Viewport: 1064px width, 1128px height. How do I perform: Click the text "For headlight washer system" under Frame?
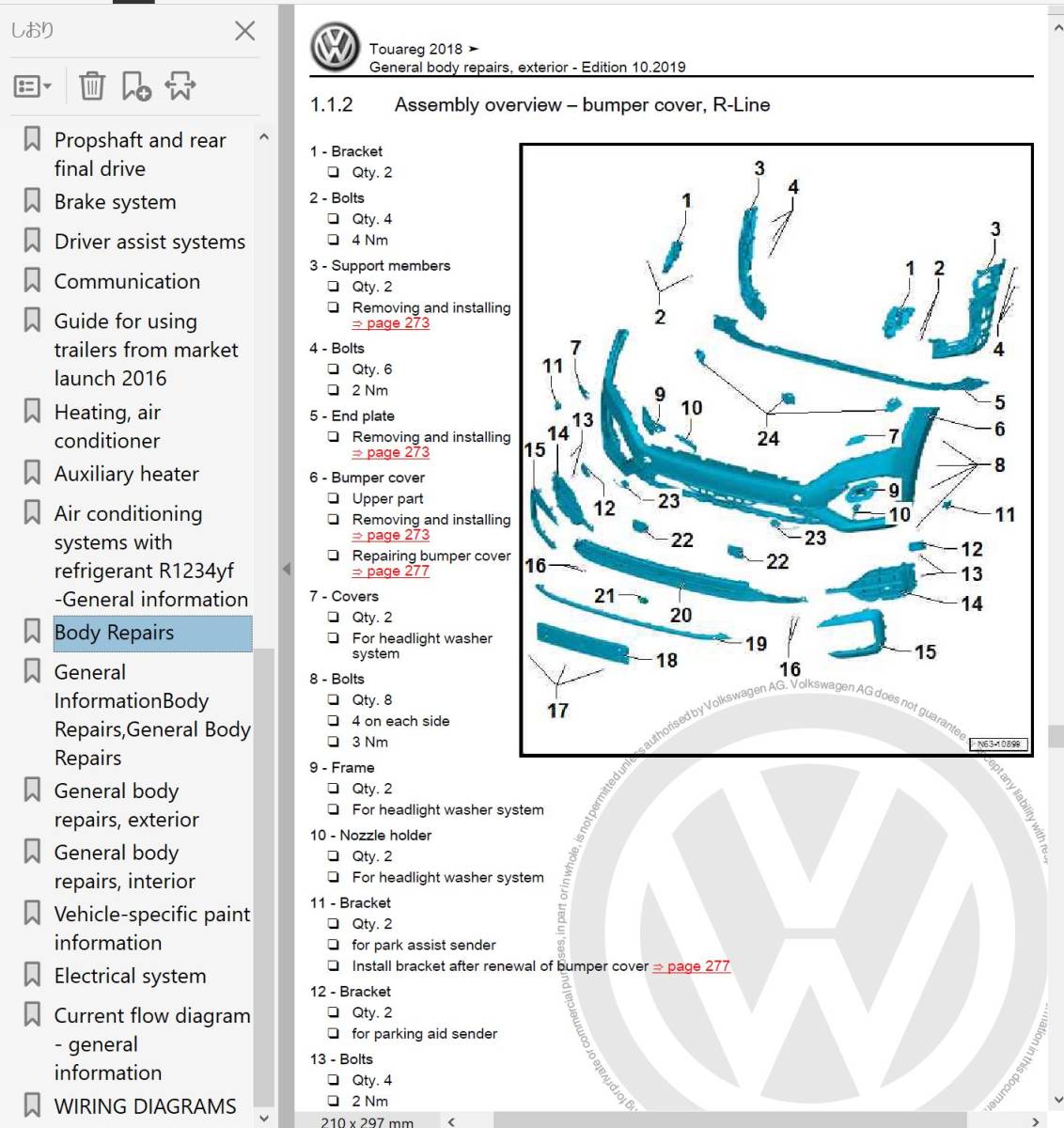point(447,809)
